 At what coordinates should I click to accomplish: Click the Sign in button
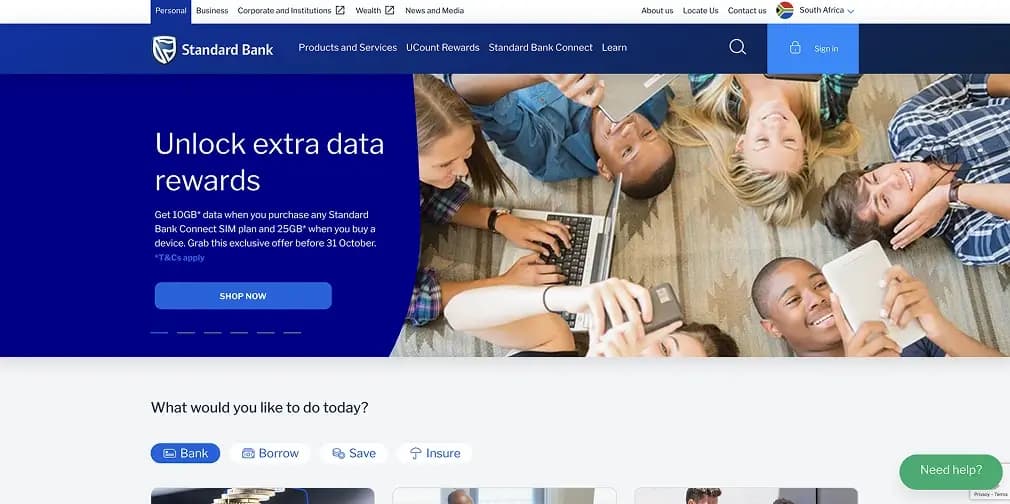(x=813, y=49)
